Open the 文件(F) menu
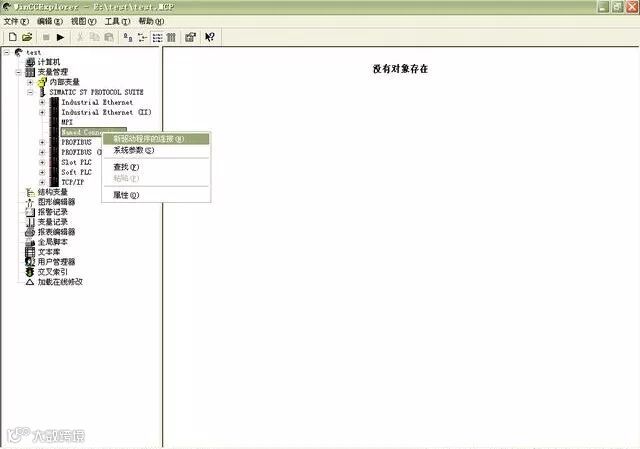 coord(16,21)
